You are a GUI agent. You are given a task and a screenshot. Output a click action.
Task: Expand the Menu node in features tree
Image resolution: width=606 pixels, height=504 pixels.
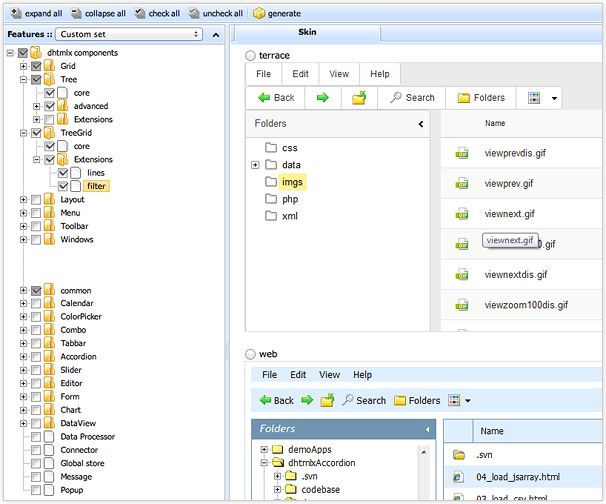(23, 213)
